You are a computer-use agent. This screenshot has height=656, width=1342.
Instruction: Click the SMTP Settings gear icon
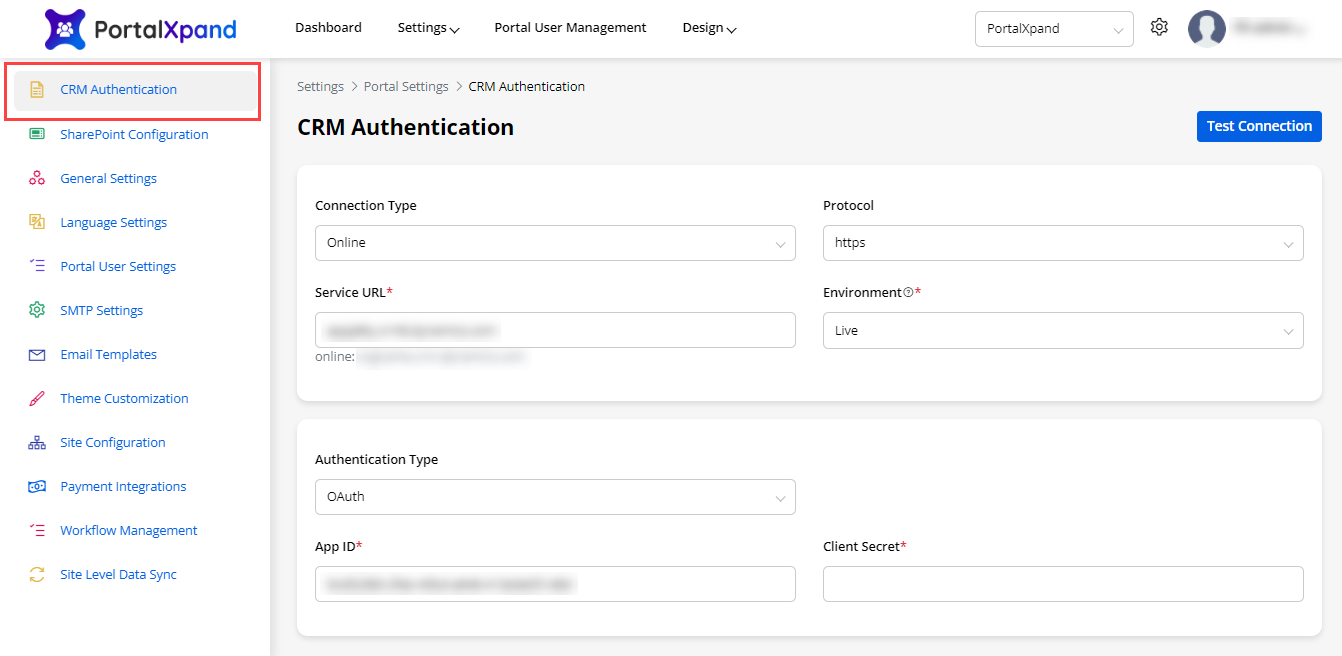pyautogui.click(x=37, y=310)
